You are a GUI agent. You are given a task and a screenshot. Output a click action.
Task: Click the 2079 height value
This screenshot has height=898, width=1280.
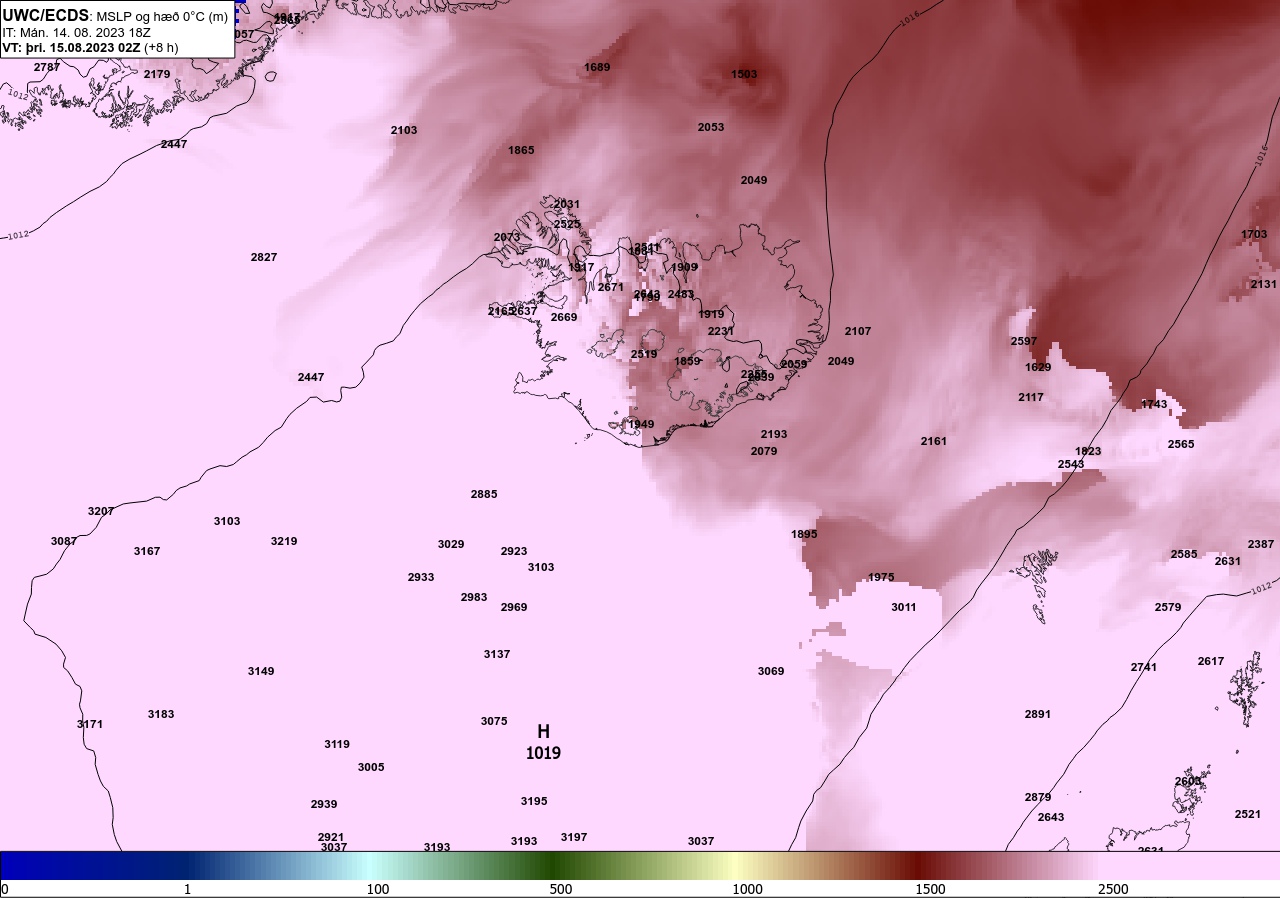click(x=764, y=451)
